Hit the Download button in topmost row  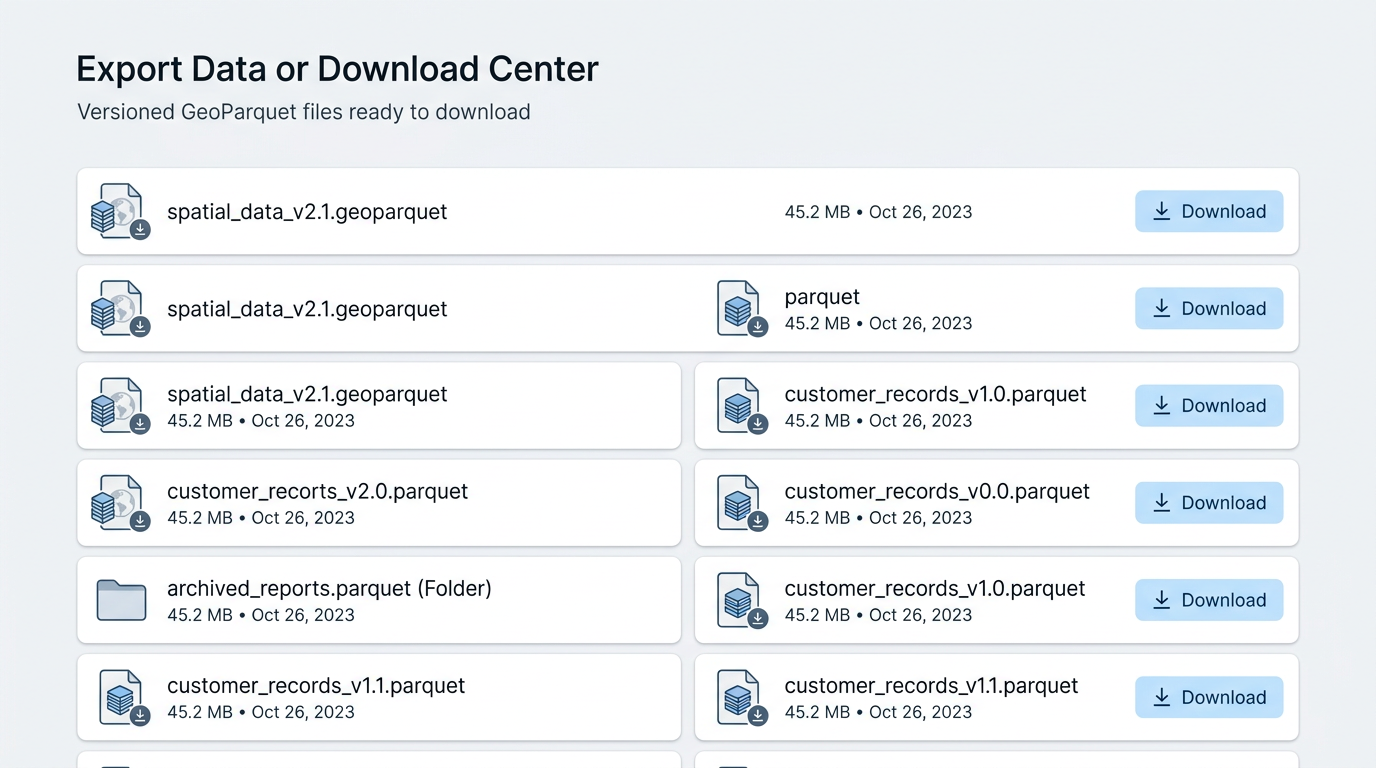1208,211
